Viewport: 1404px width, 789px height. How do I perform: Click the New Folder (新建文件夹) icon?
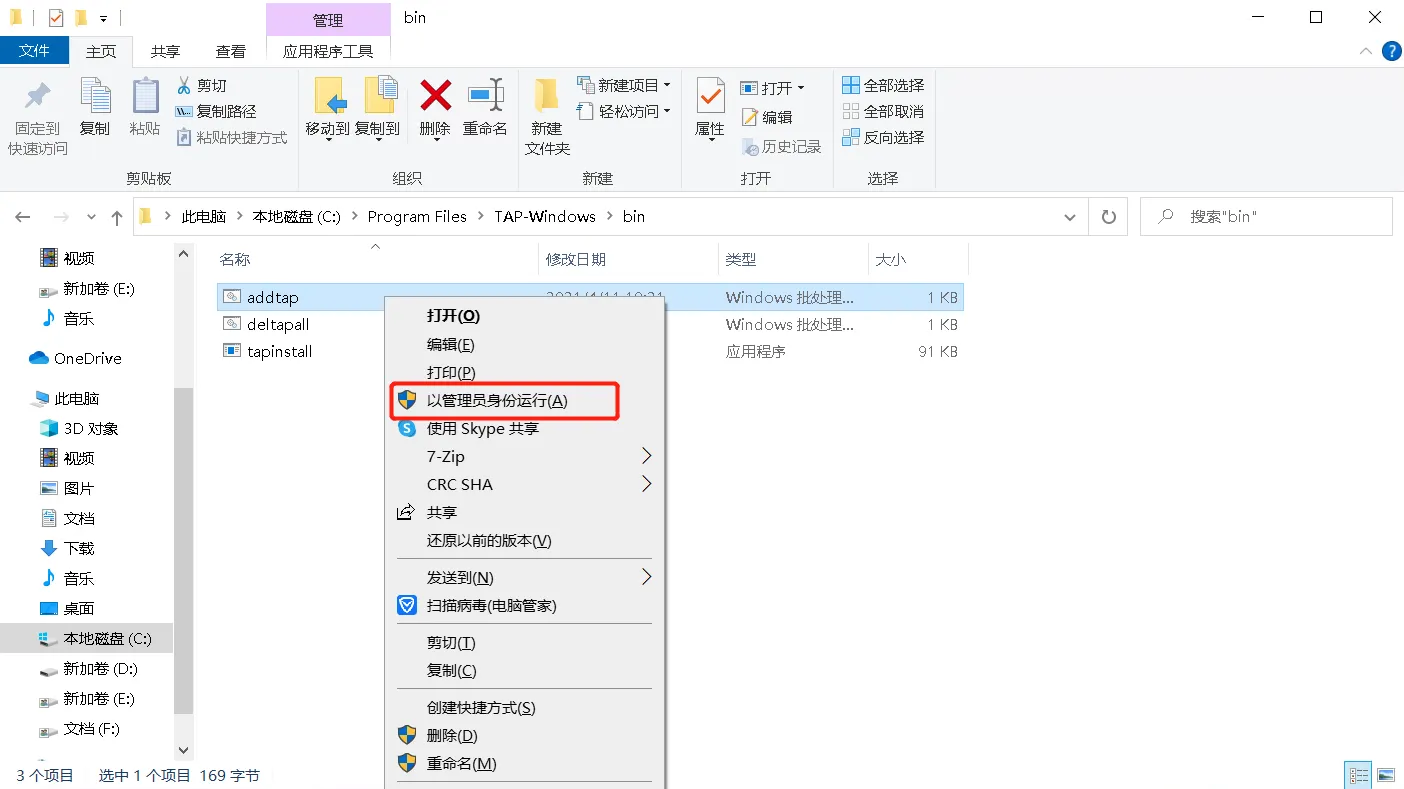coord(545,110)
